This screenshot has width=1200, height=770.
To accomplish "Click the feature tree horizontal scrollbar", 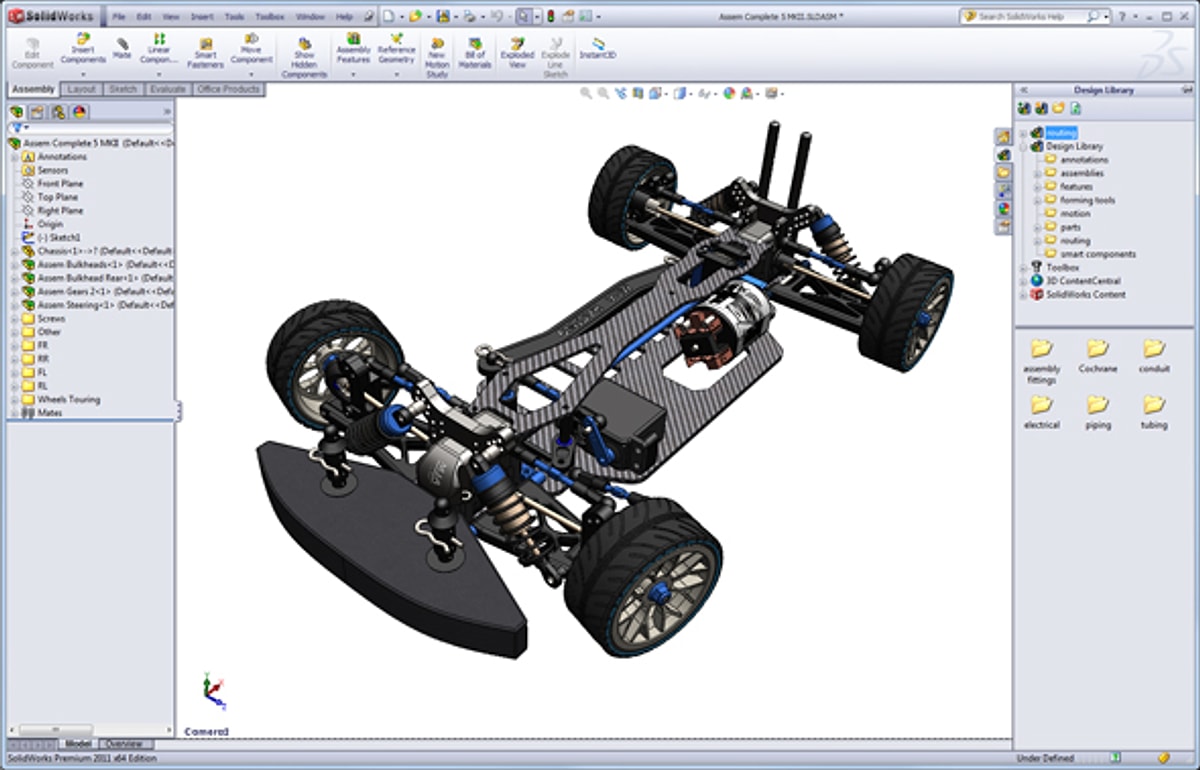I will (x=56, y=730).
